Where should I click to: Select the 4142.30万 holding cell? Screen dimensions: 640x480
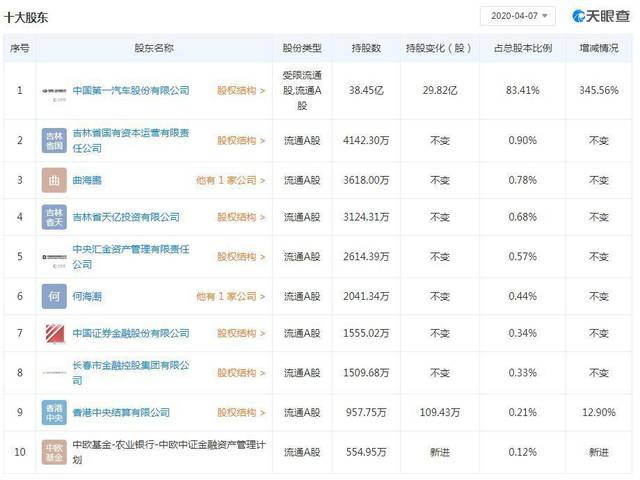366,141
